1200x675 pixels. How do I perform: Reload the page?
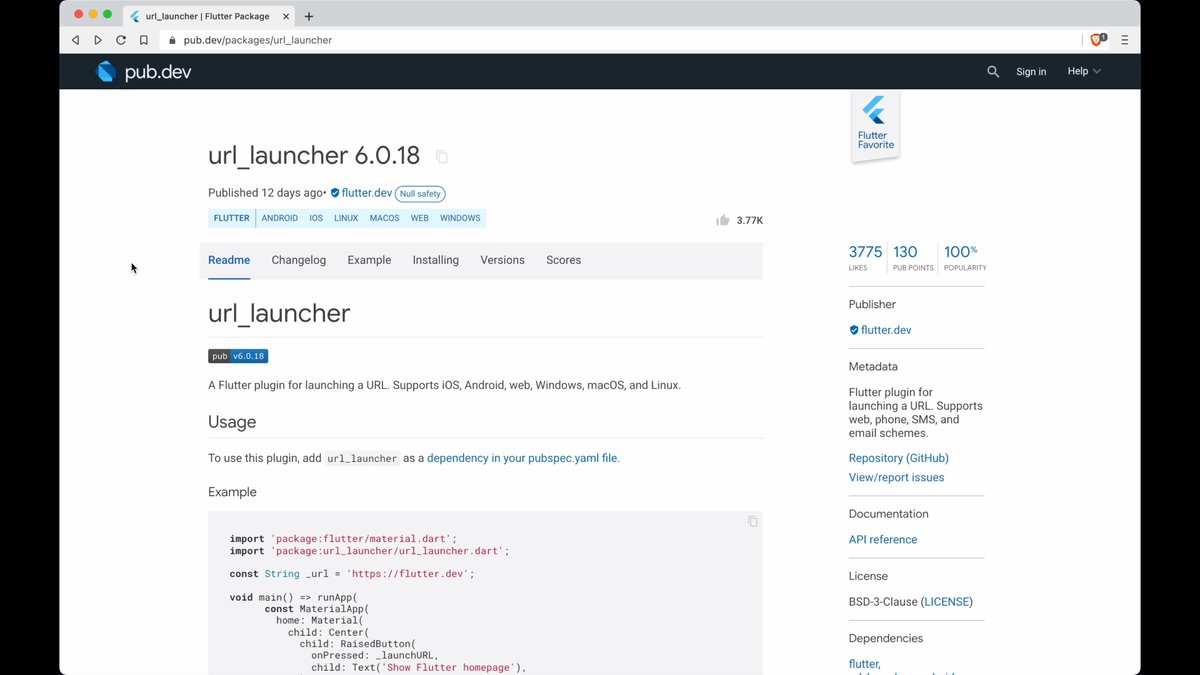point(121,40)
